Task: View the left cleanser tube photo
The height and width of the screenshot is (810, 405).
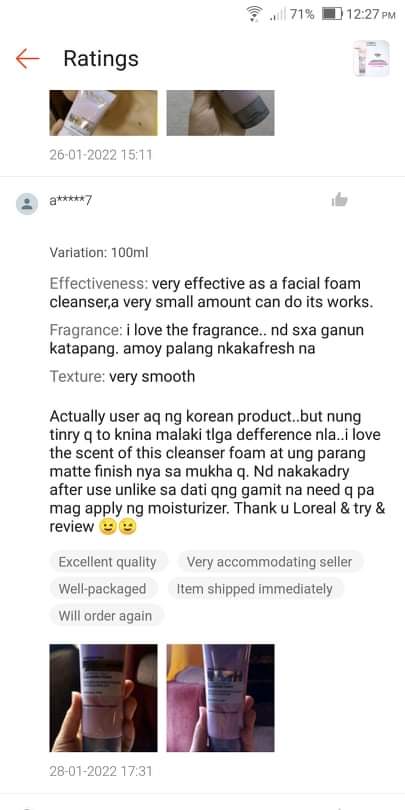Action: [103, 698]
